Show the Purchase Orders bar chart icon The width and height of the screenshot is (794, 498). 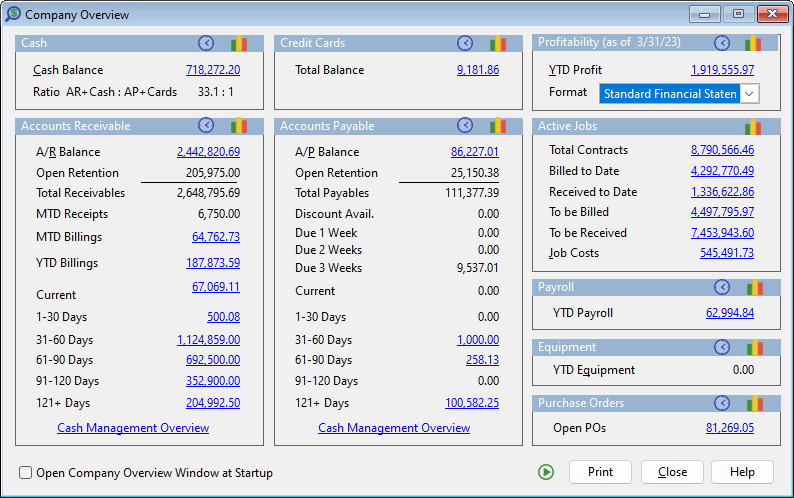tap(755, 403)
